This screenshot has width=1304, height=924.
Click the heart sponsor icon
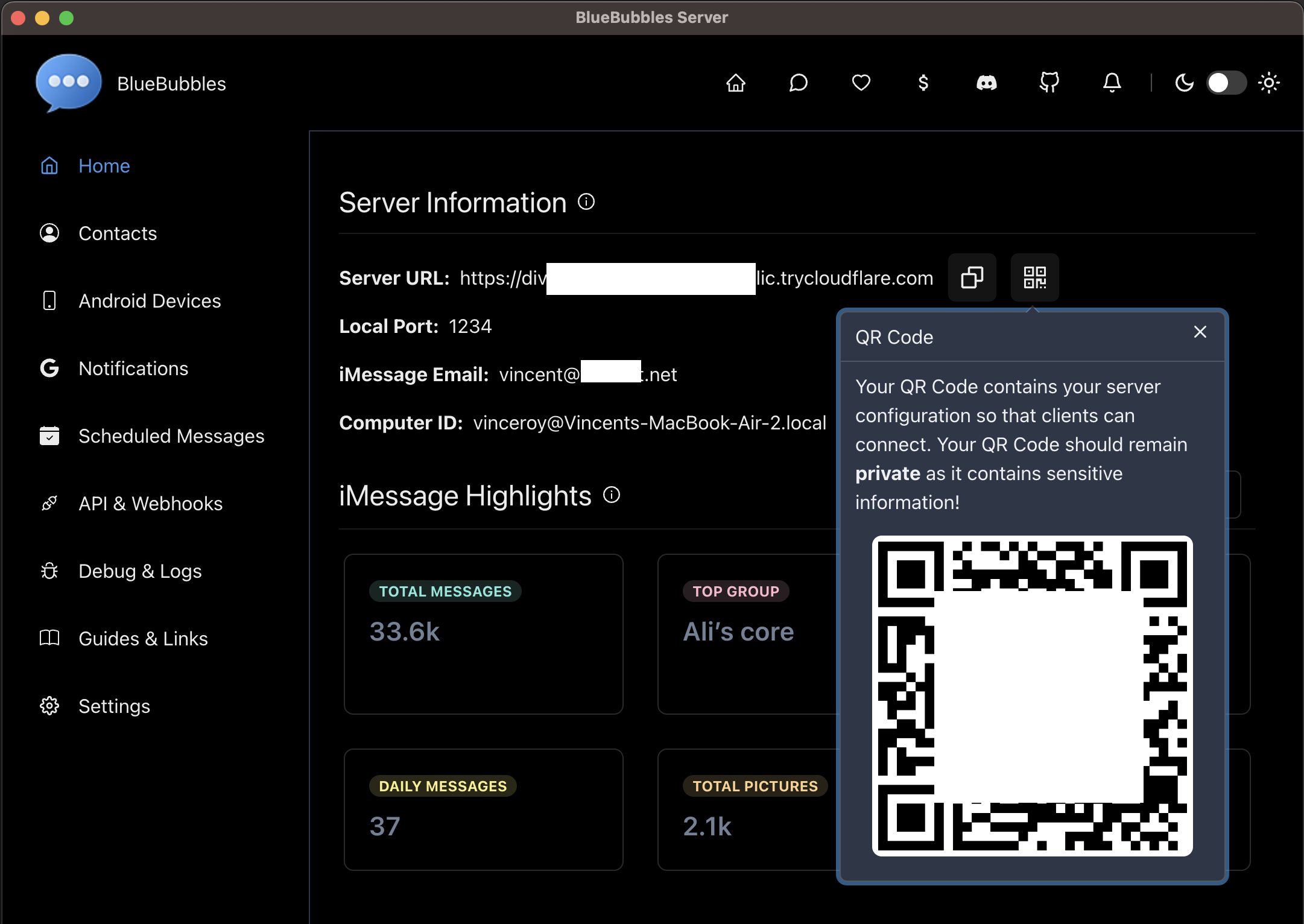[x=861, y=83]
